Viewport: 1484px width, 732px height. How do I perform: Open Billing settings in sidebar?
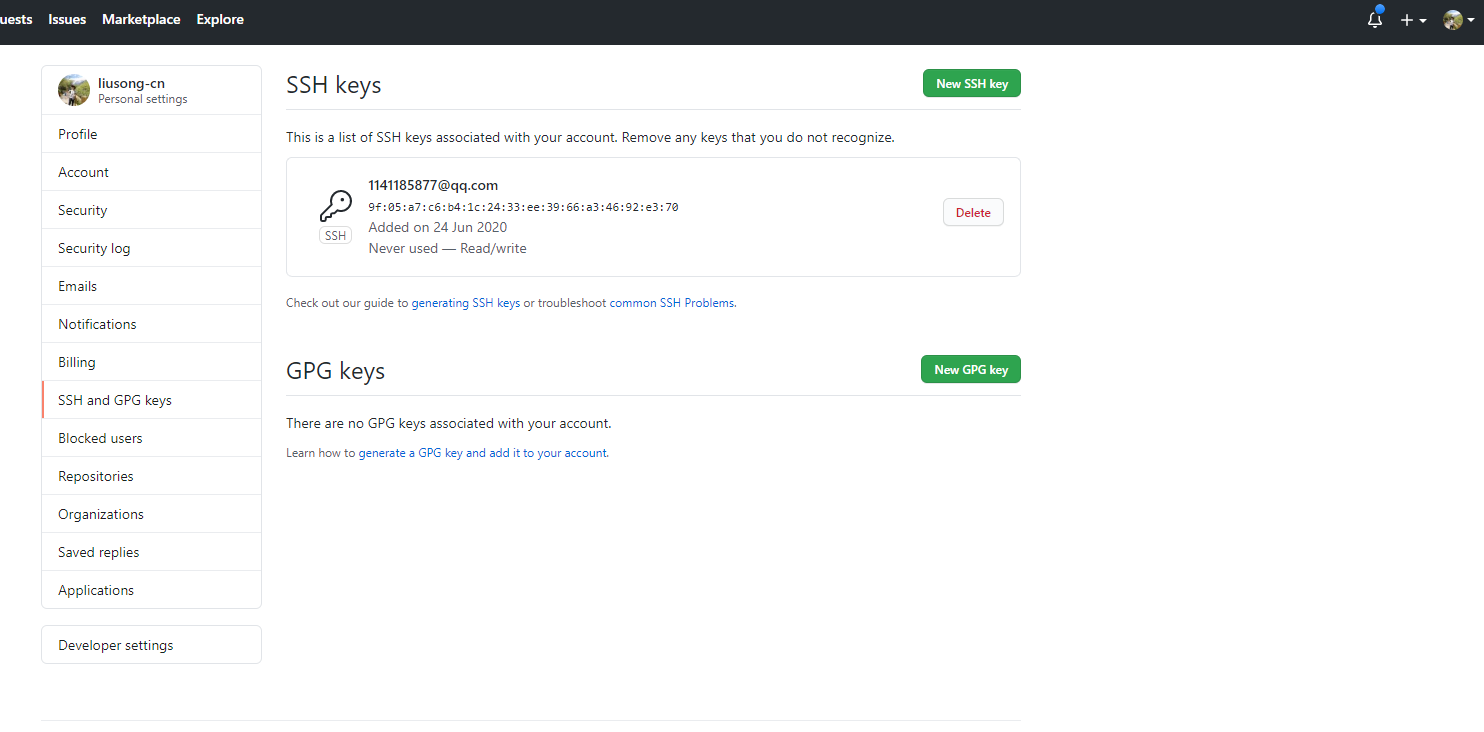pyautogui.click(x=151, y=362)
